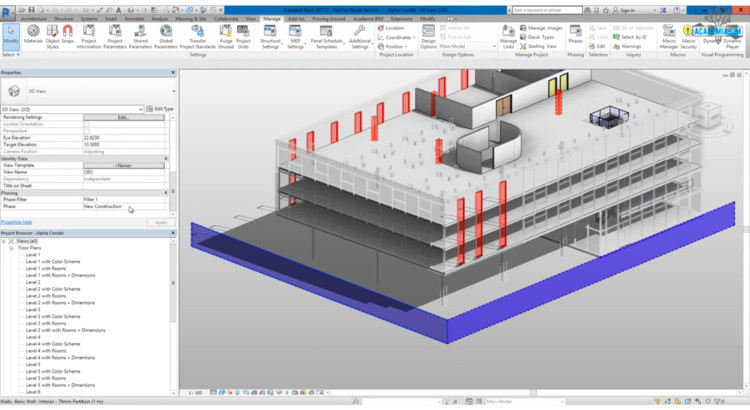Open the Macro Manager
This screenshot has height=410, width=750.
[668, 36]
